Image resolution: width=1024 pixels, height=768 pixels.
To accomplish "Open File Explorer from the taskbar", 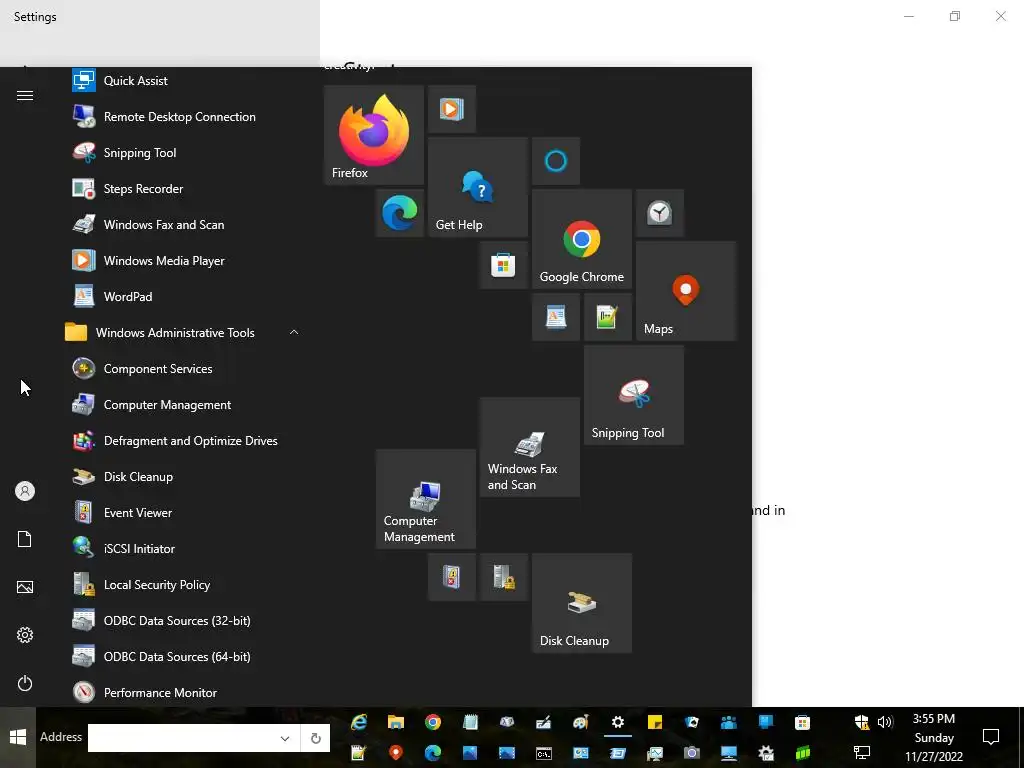I will (x=396, y=722).
